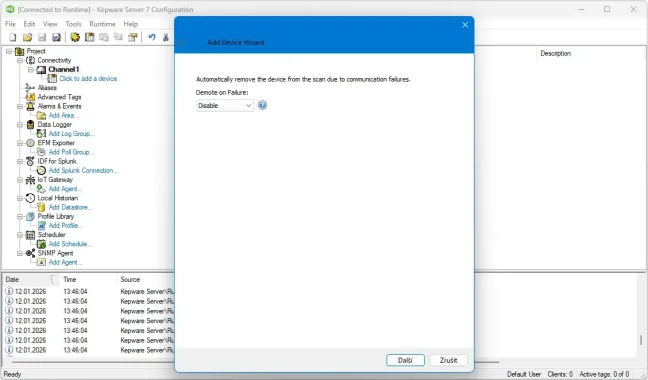Click the 'Add Schedule...' link
This screenshot has height=380, width=648.
click(70, 244)
